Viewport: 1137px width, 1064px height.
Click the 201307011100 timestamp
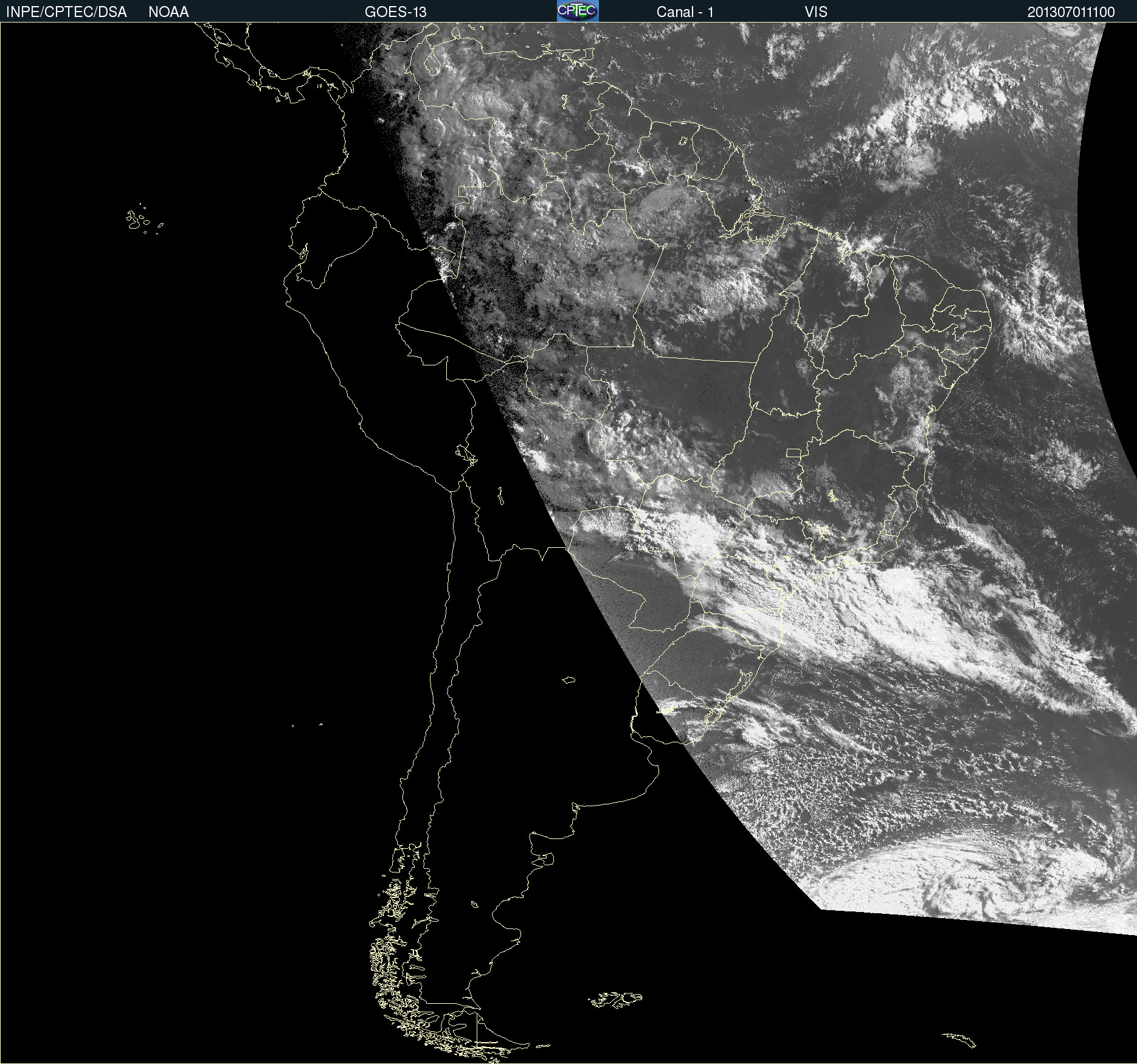click(x=1071, y=12)
